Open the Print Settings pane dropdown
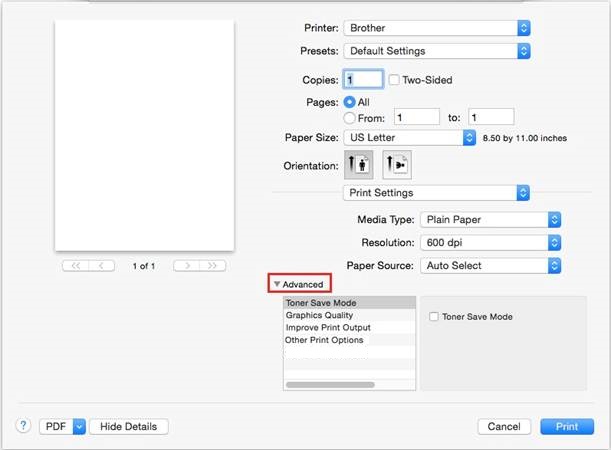This screenshot has width=611, height=450. point(436,193)
